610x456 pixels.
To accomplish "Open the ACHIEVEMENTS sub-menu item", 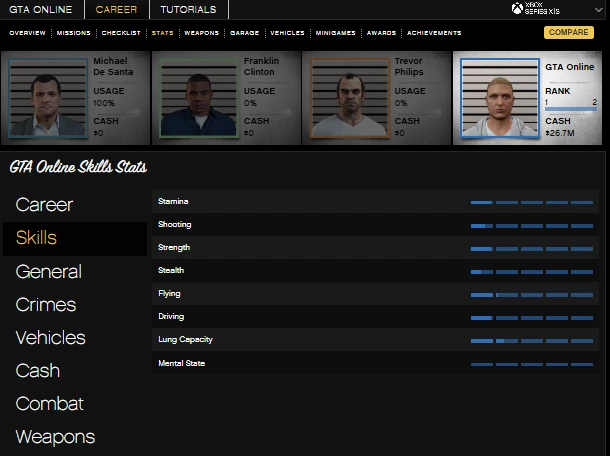I will pos(434,33).
